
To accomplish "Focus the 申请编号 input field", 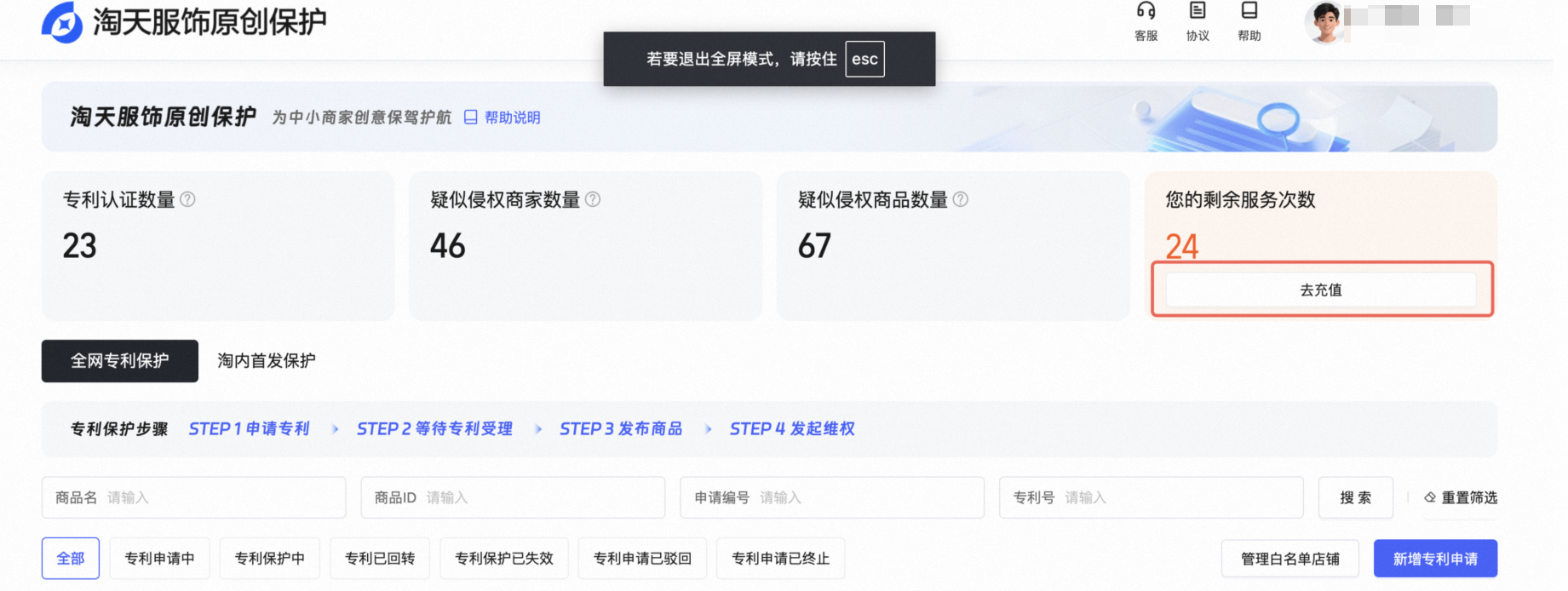I will click(832, 497).
